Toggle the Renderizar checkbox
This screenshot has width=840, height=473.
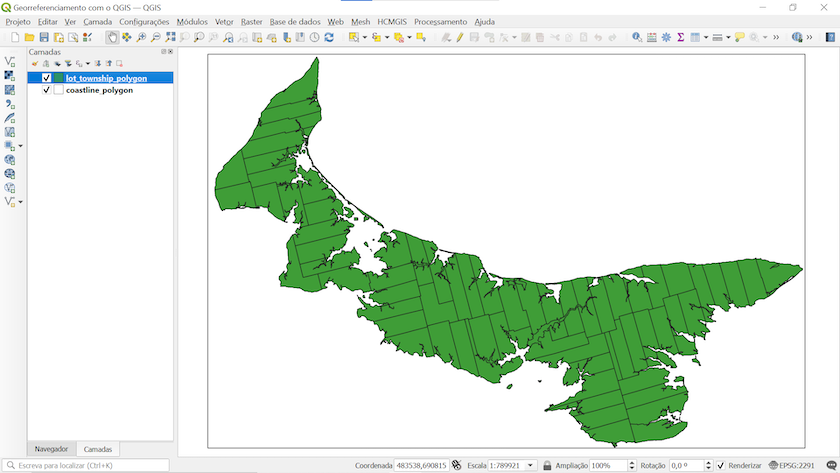720,465
